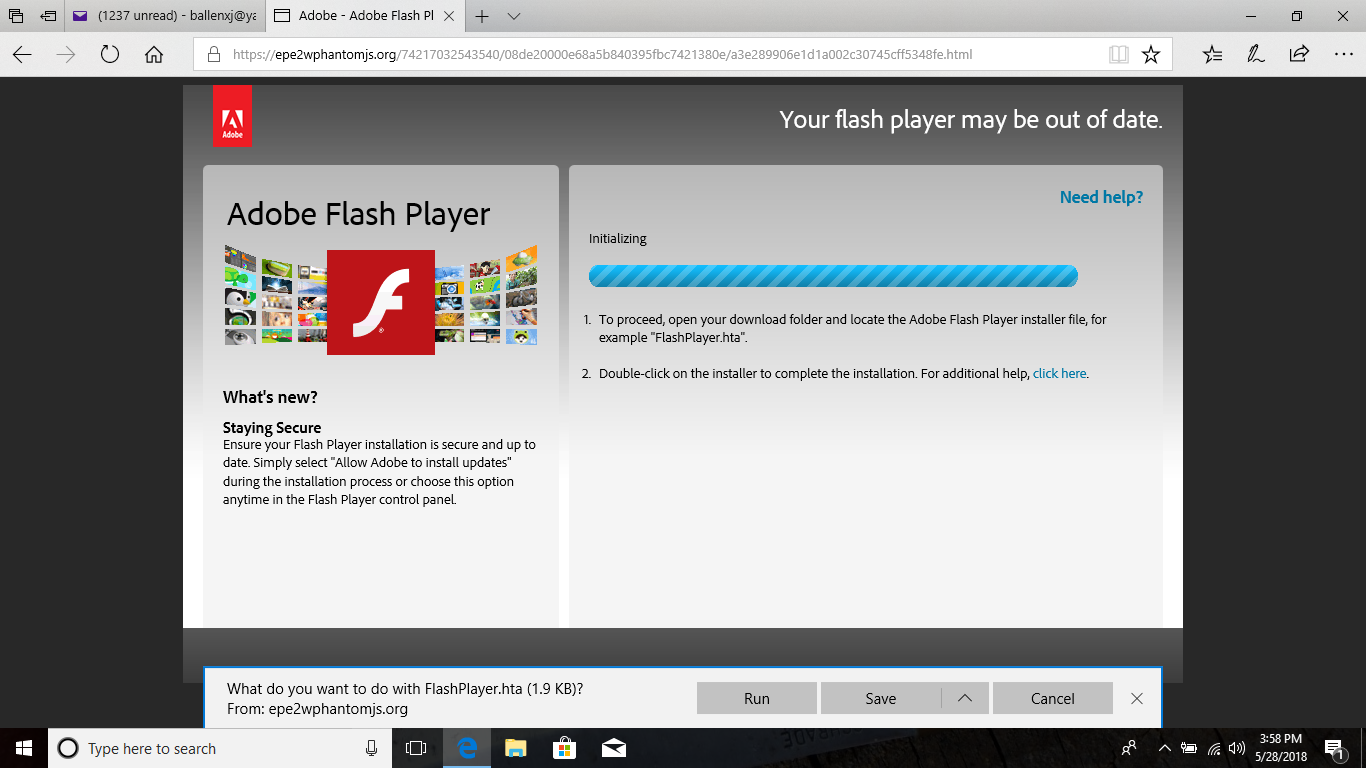
Task: Refresh the current page
Action: [110, 55]
